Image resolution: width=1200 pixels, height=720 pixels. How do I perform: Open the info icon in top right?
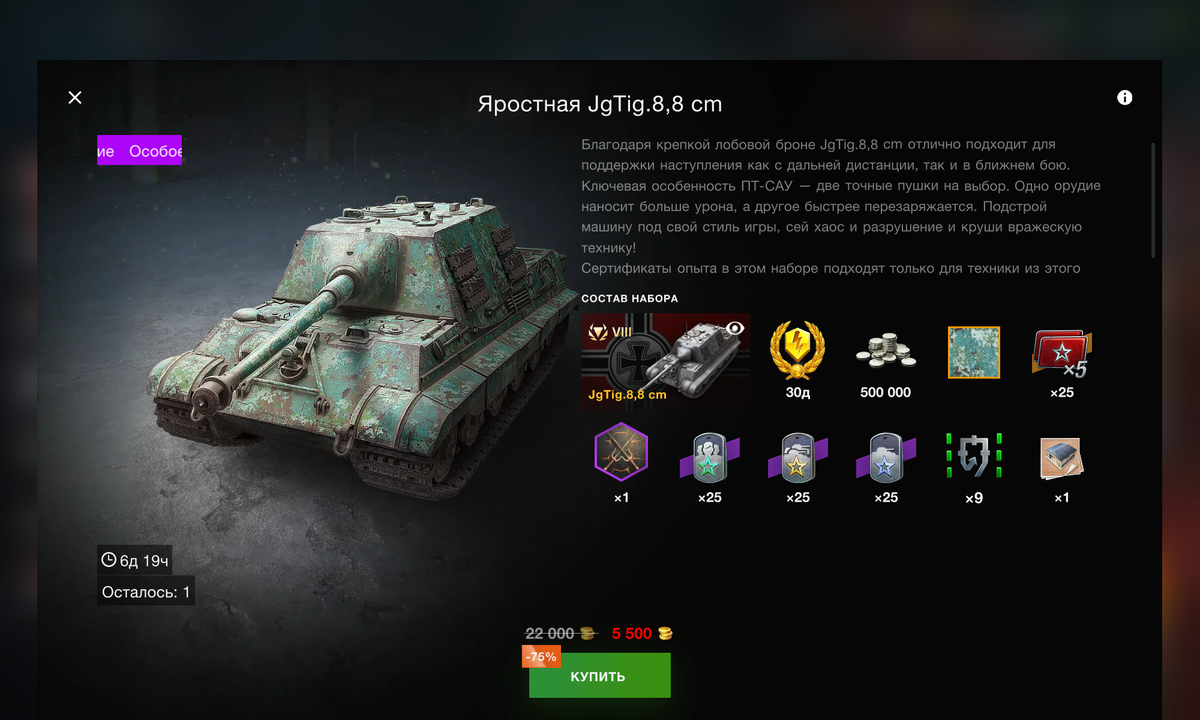(x=1125, y=97)
